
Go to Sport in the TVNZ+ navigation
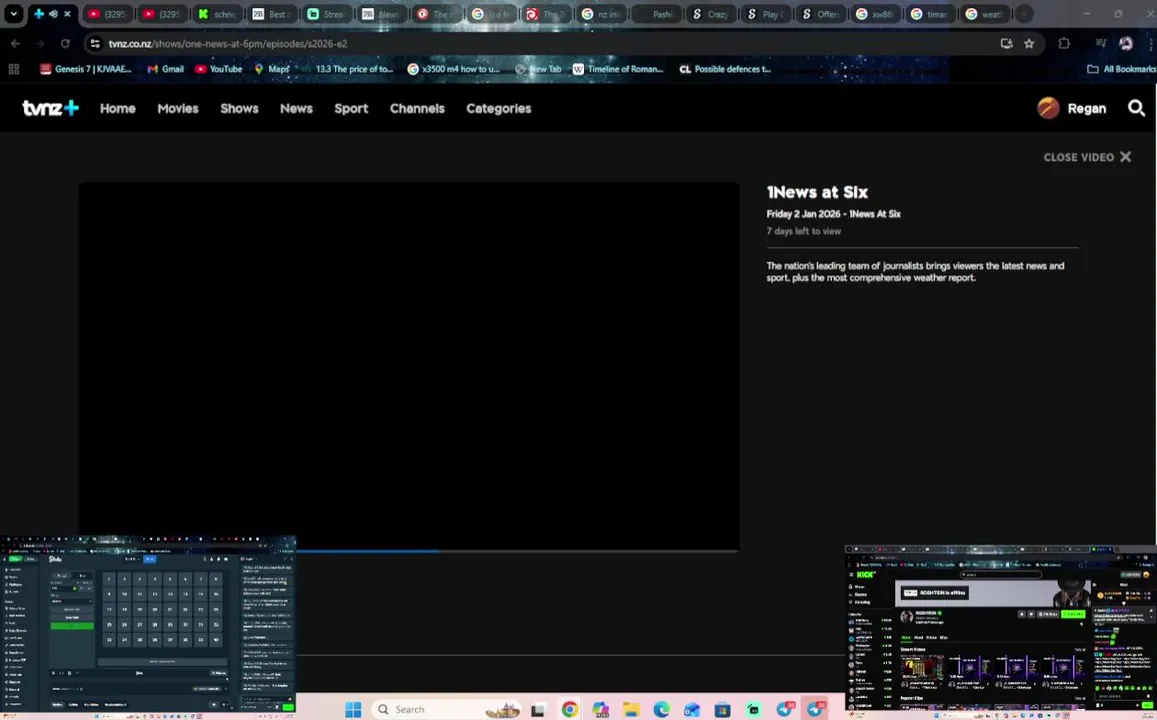click(351, 108)
